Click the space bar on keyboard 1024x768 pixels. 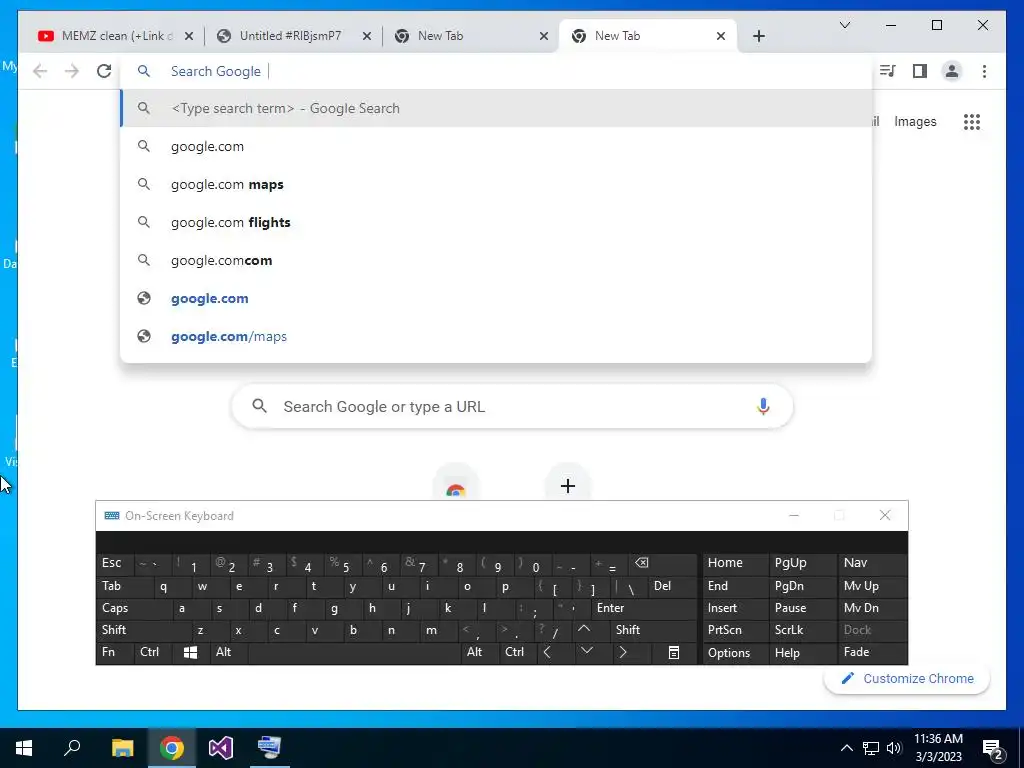tap(354, 652)
